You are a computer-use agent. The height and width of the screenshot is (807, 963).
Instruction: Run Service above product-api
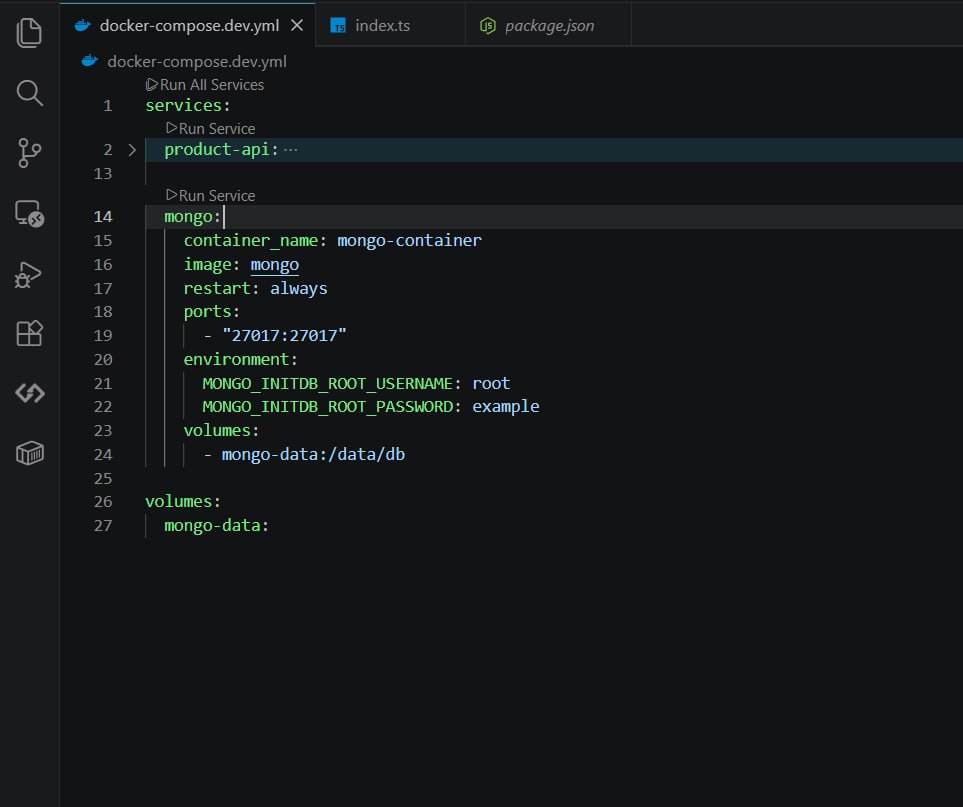point(211,128)
